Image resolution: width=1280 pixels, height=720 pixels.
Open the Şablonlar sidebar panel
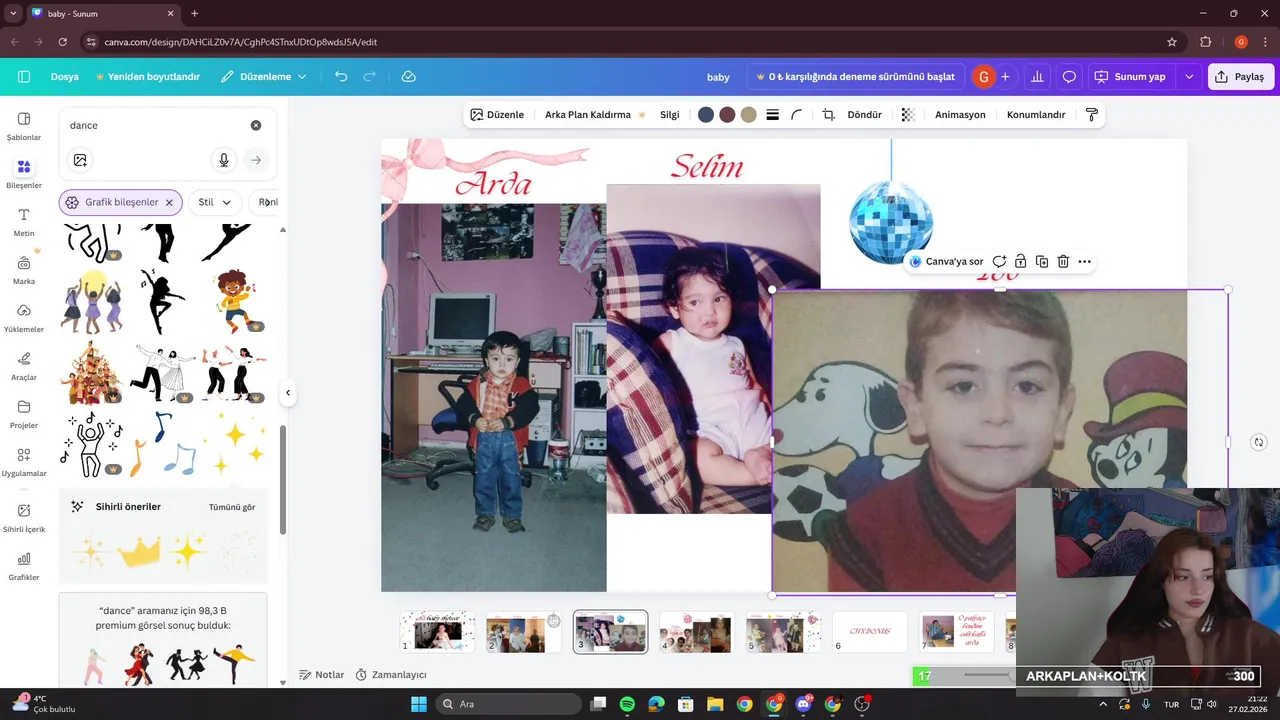click(24, 125)
